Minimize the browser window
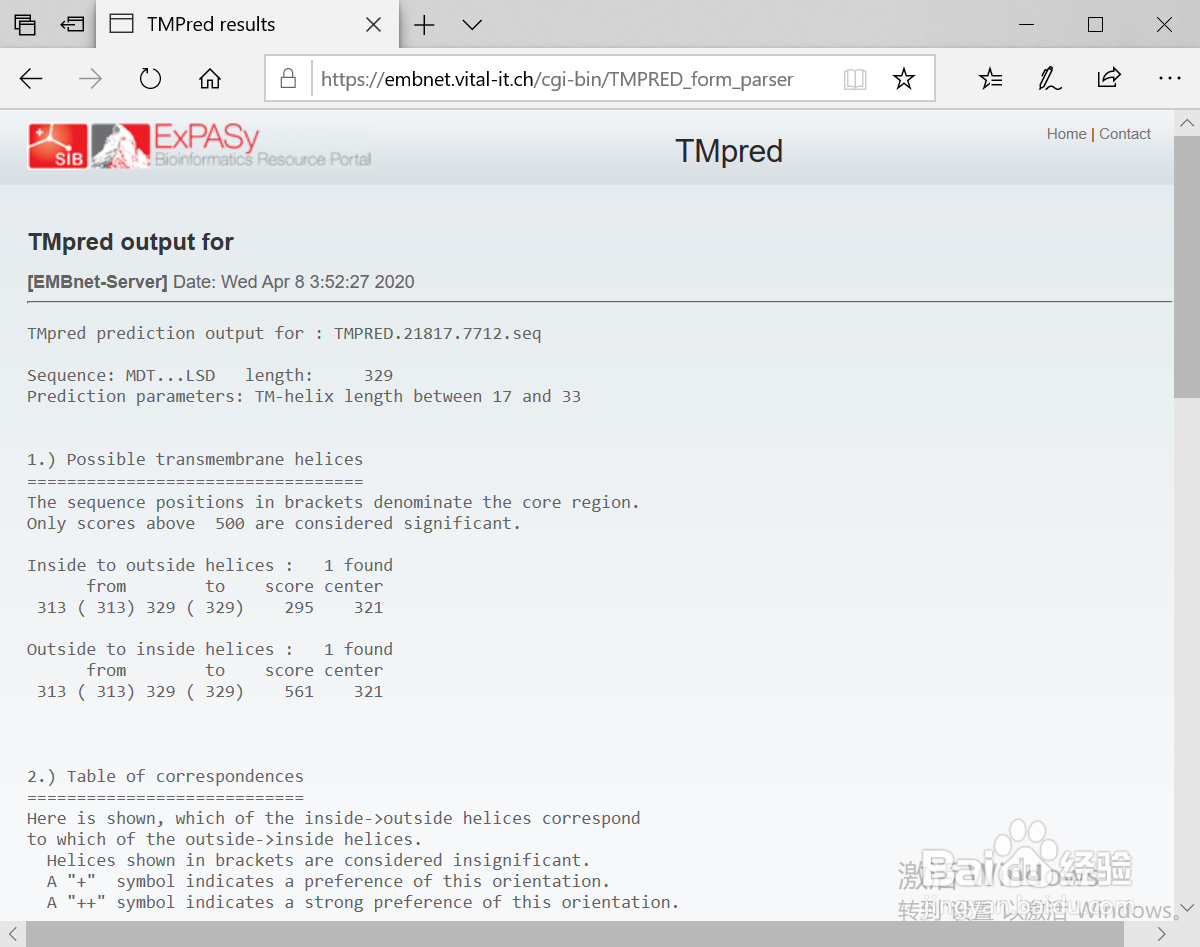Screen dimensions: 1200x947 coord(1028,24)
